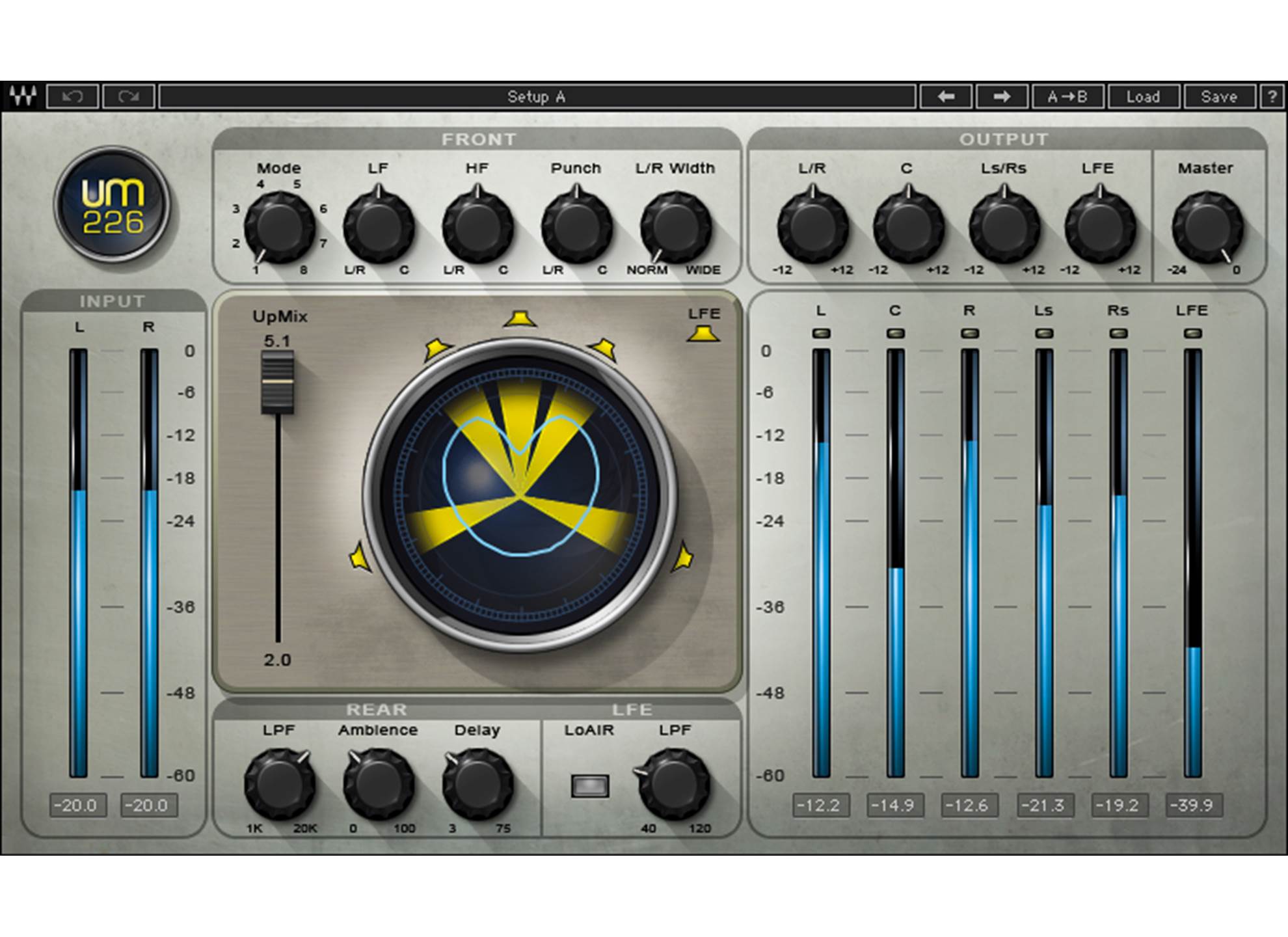The height and width of the screenshot is (937, 1288).
Task: Redo change using the redo arrow
Action: coord(127,96)
